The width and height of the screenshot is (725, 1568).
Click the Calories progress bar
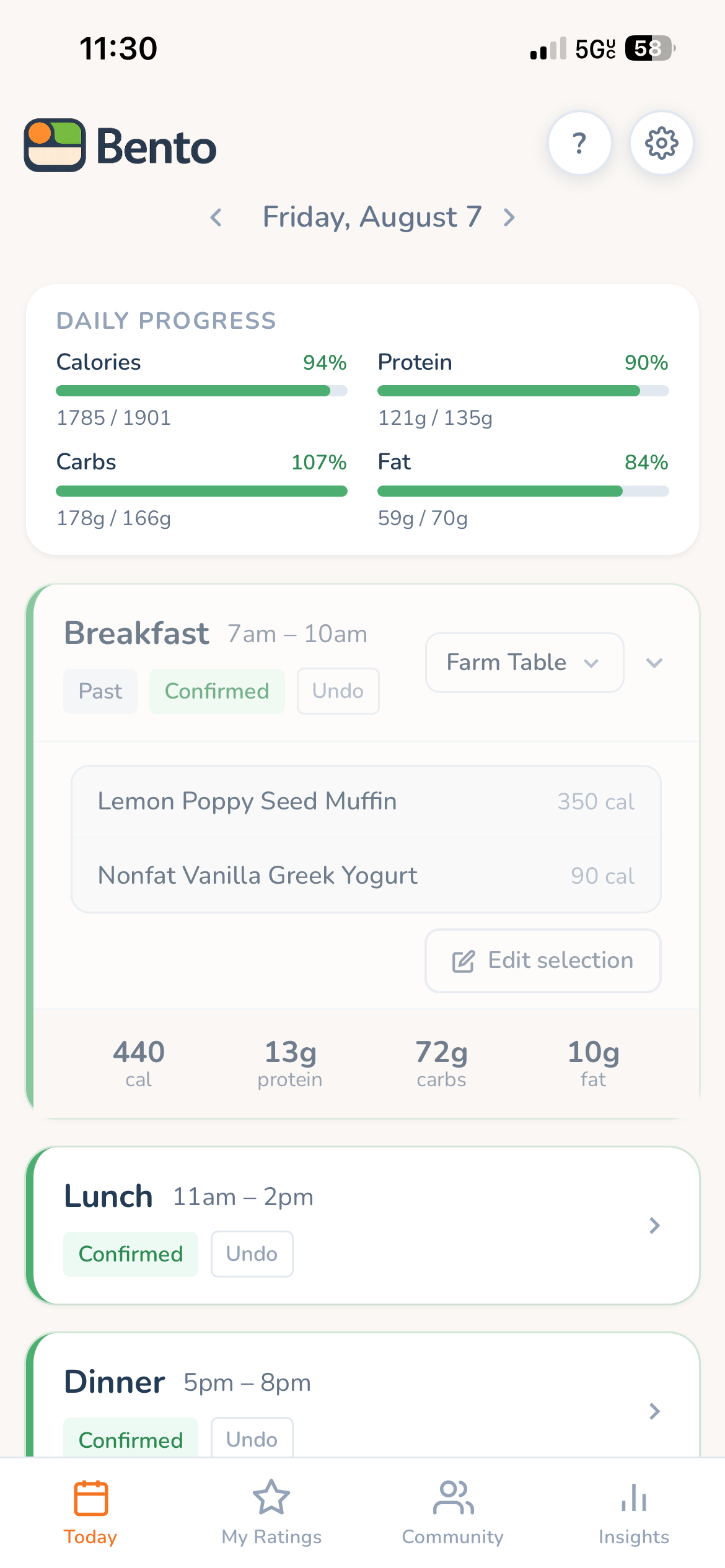201,391
